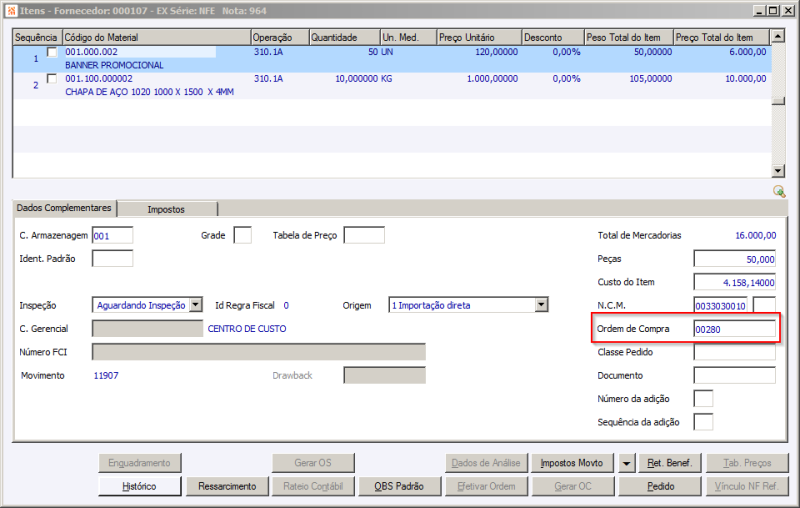Click the Custo do Item field
The height and width of the screenshot is (508, 800).
(x=735, y=282)
